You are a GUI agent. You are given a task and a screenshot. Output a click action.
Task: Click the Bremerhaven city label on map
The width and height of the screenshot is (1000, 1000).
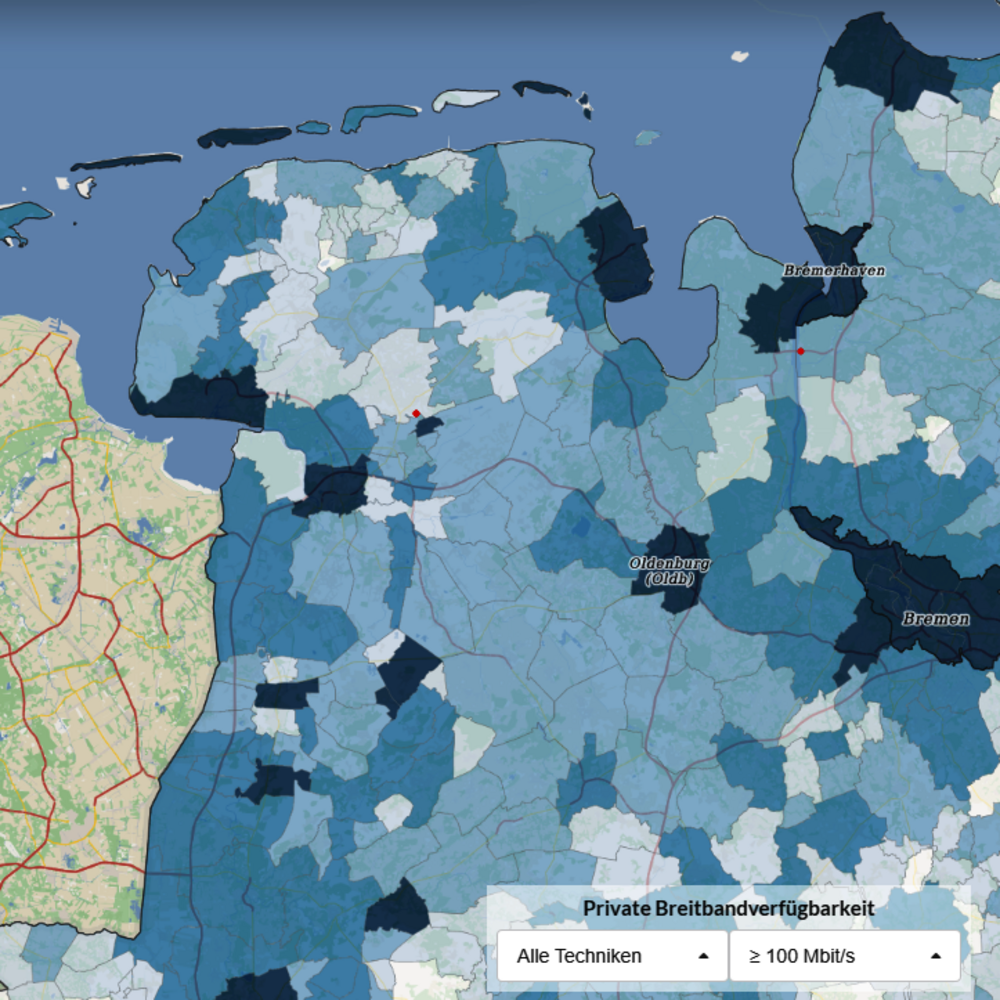(x=834, y=270)
